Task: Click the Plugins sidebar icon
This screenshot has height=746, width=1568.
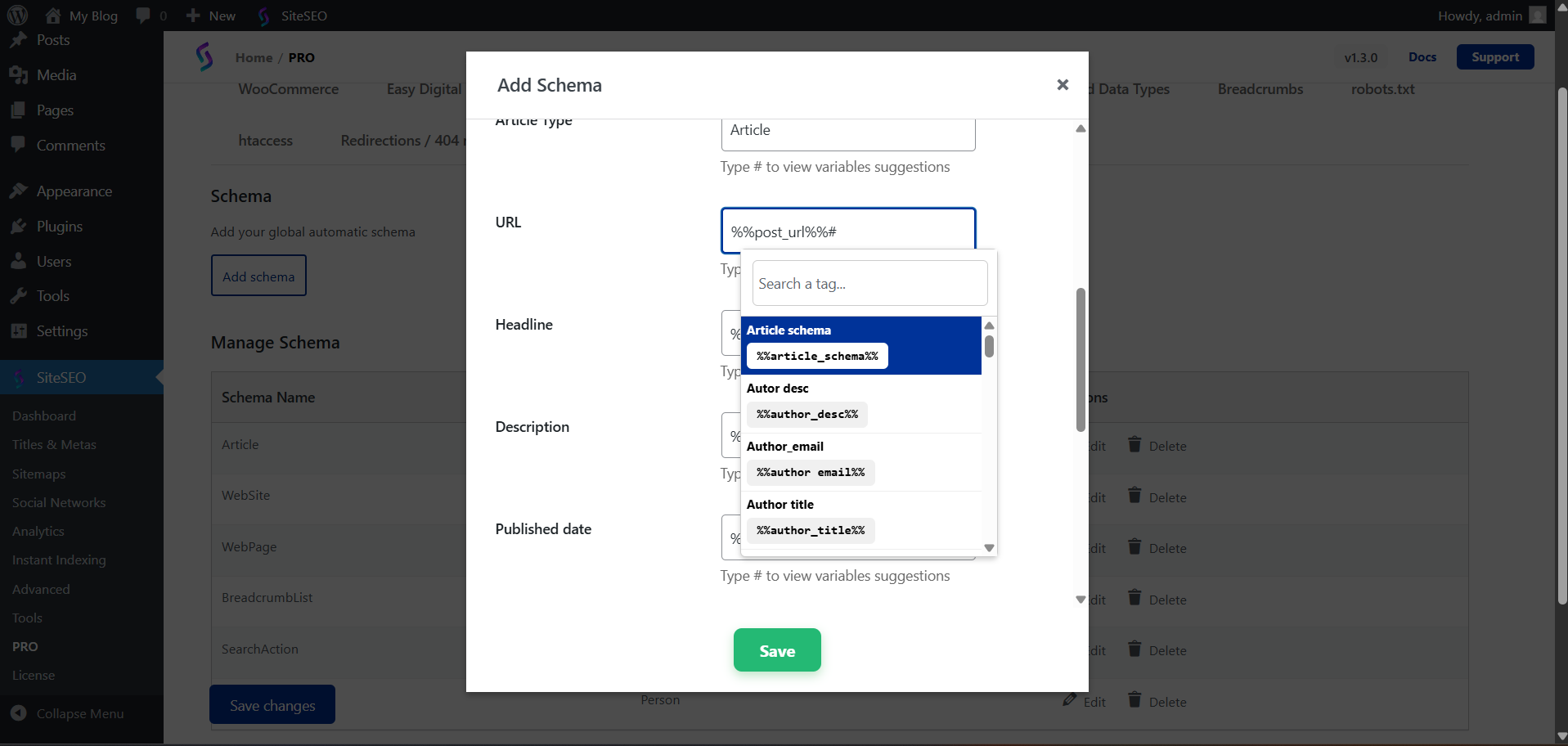Action: [18, 227]
